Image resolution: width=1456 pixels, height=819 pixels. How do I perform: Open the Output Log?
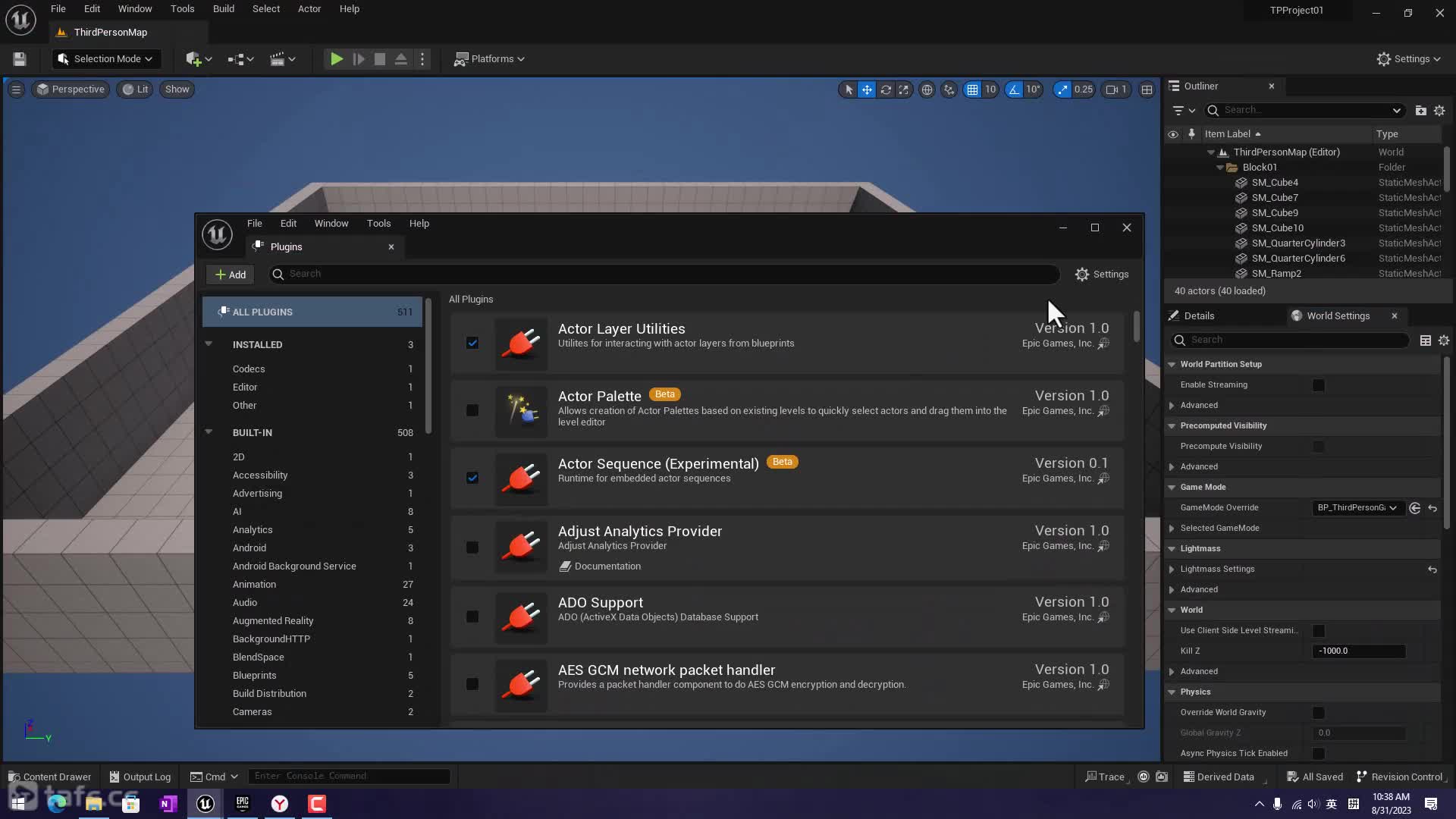point(140,777)
